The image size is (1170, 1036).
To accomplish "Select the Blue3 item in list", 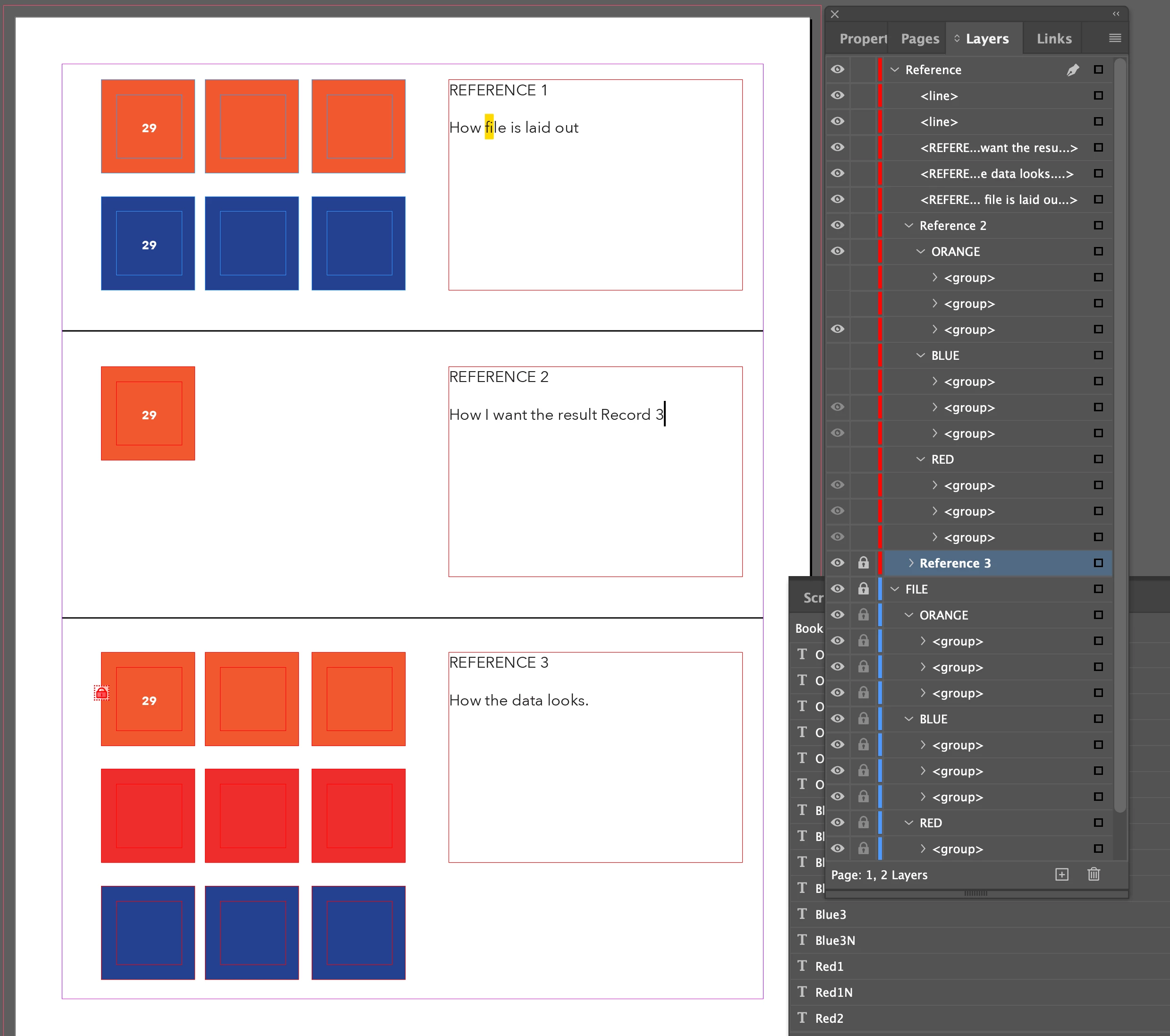I will coord(830,914).
